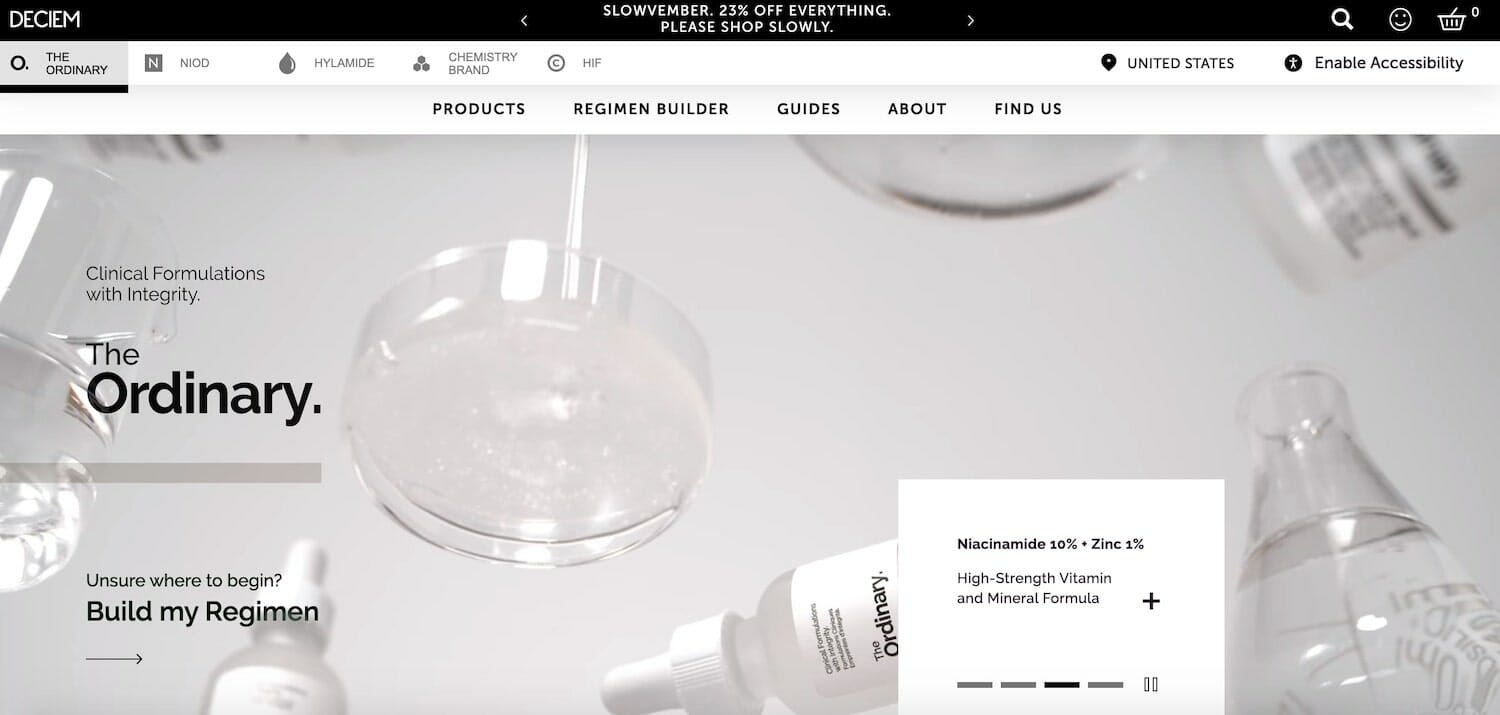Click the Build my Regimen link
The image size is (1500, 715).
[x=202, y=612]
